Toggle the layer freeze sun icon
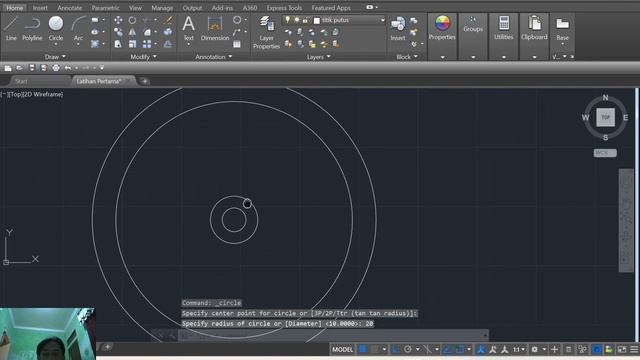Image resolution: width=640 pixels, height=360 pixels. coord(296,20)
